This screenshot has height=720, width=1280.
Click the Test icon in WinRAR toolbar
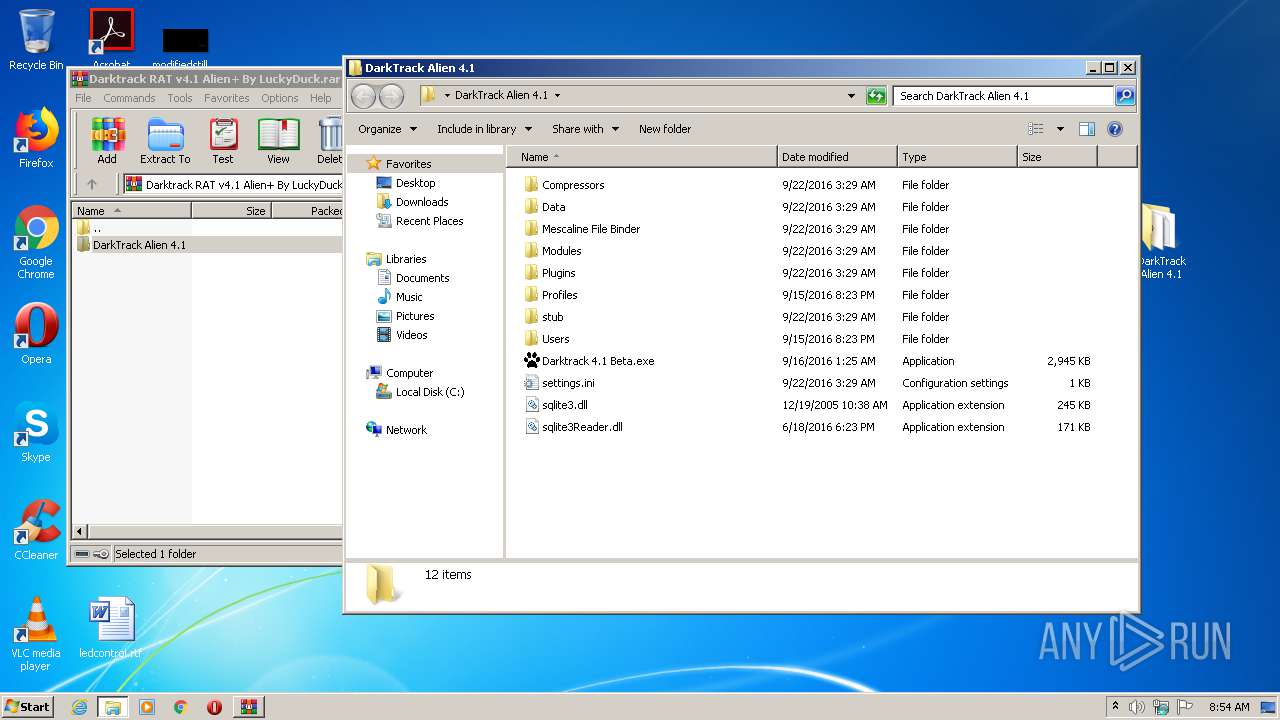tap(223, 140)
